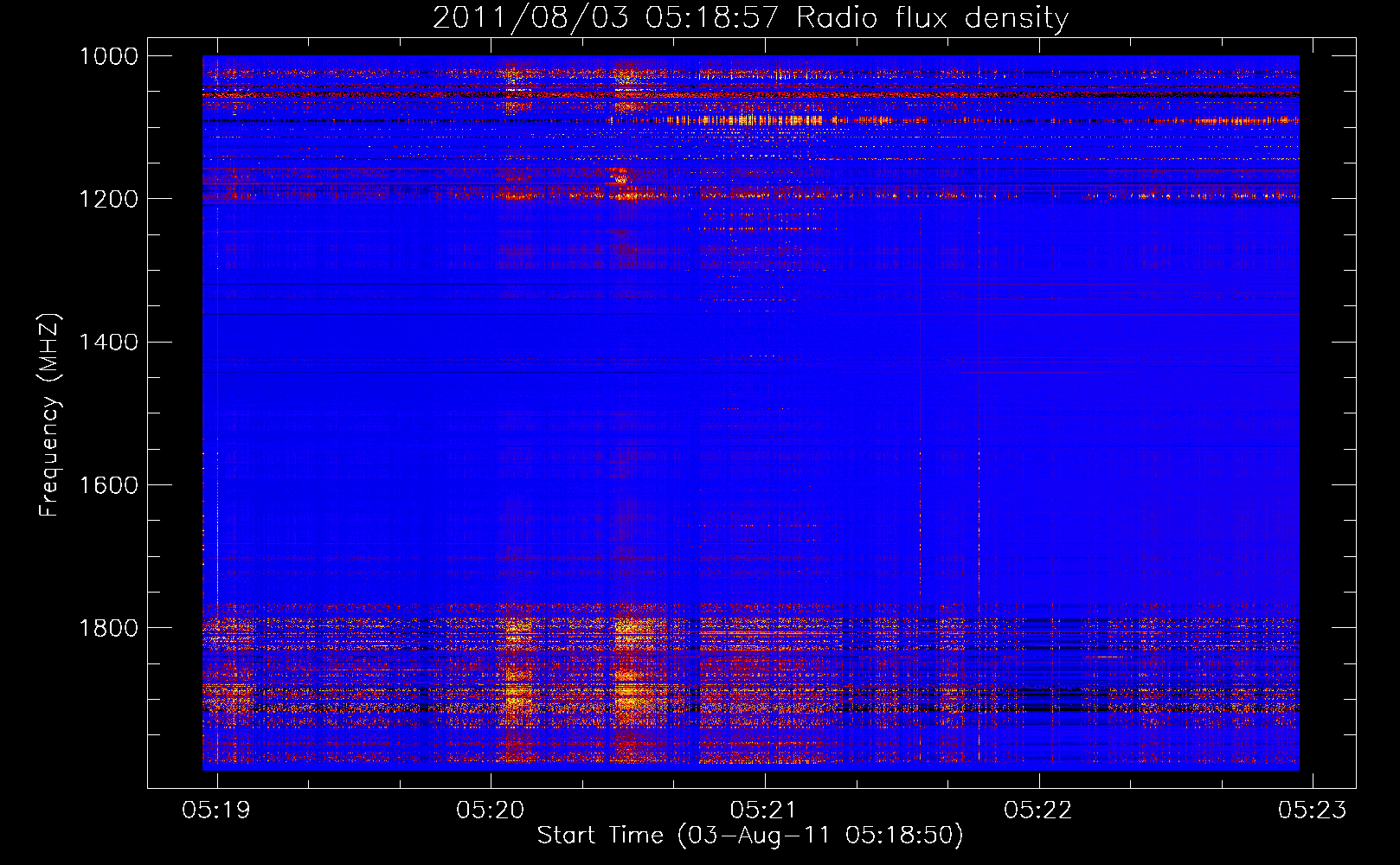The height and width of the screenshot is (865, 1400).
Task: Click the "Start Time (03-Aug-11 05:18:50)" axis label
Action: point(750,836)
